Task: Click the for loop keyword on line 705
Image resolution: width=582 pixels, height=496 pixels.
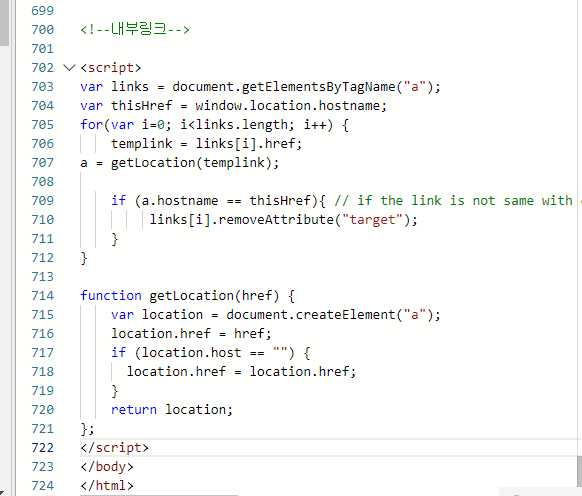Action: coord(92,125)
